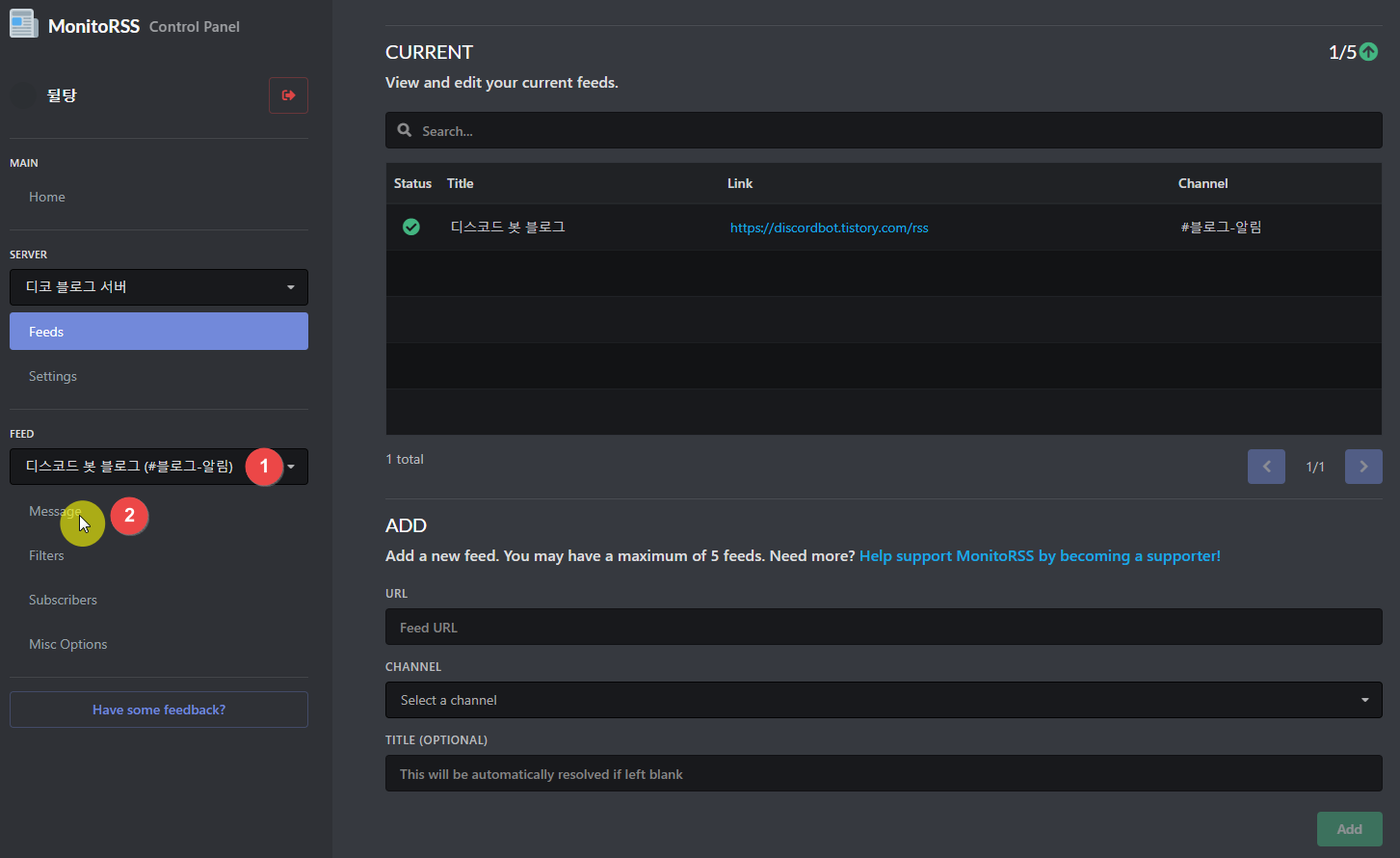1400x858 pixels.
Task: Select the Feeds menu item
Action: pos(159,332)
